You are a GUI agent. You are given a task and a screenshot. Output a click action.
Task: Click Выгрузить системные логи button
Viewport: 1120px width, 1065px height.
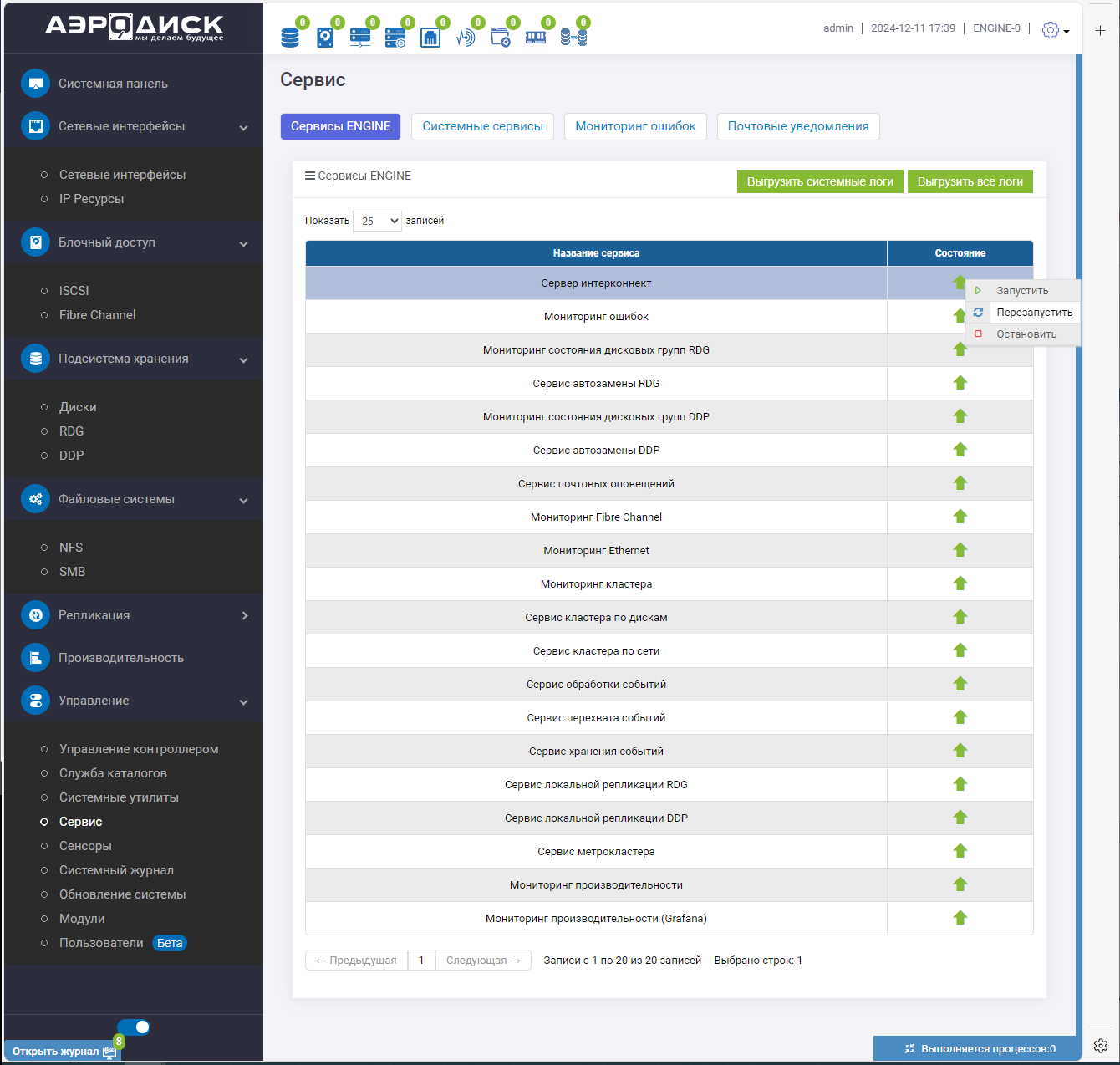(820, 181)
